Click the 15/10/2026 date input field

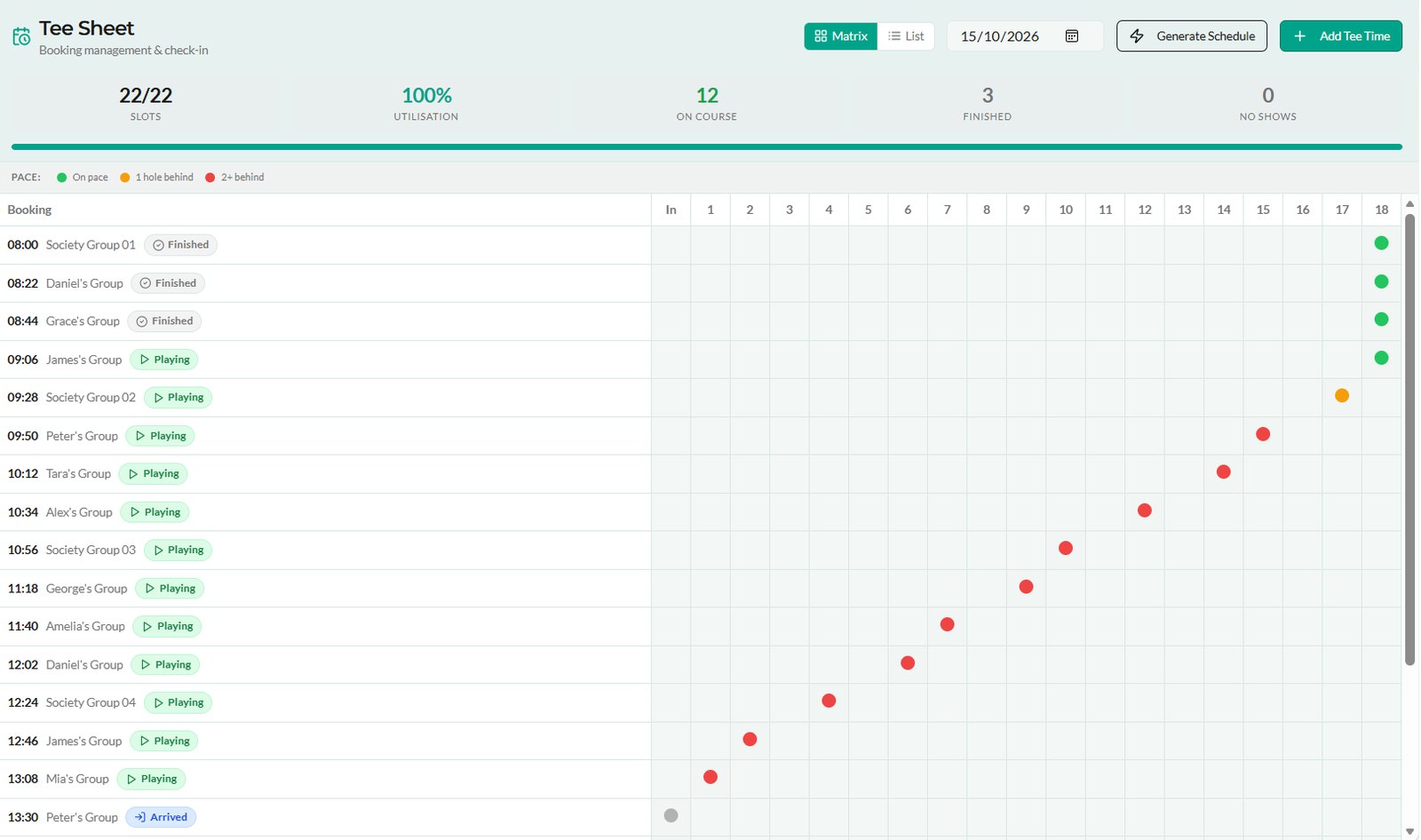(x=1025, y=36)
